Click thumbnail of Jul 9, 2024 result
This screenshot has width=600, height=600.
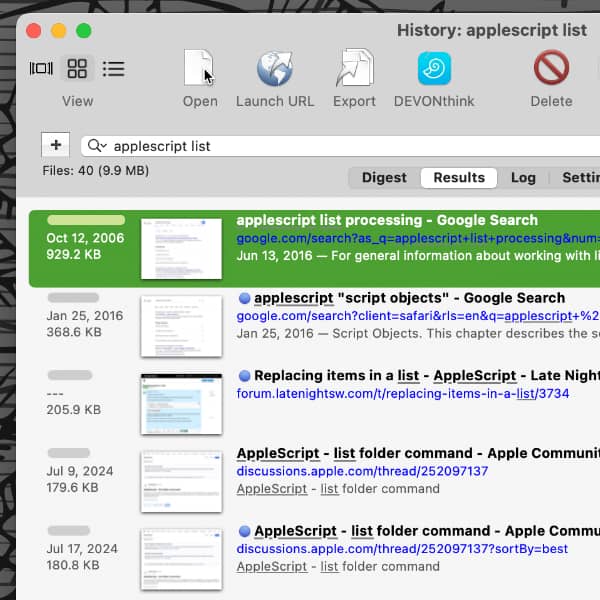pyautogui.click(x=181, y=482)
